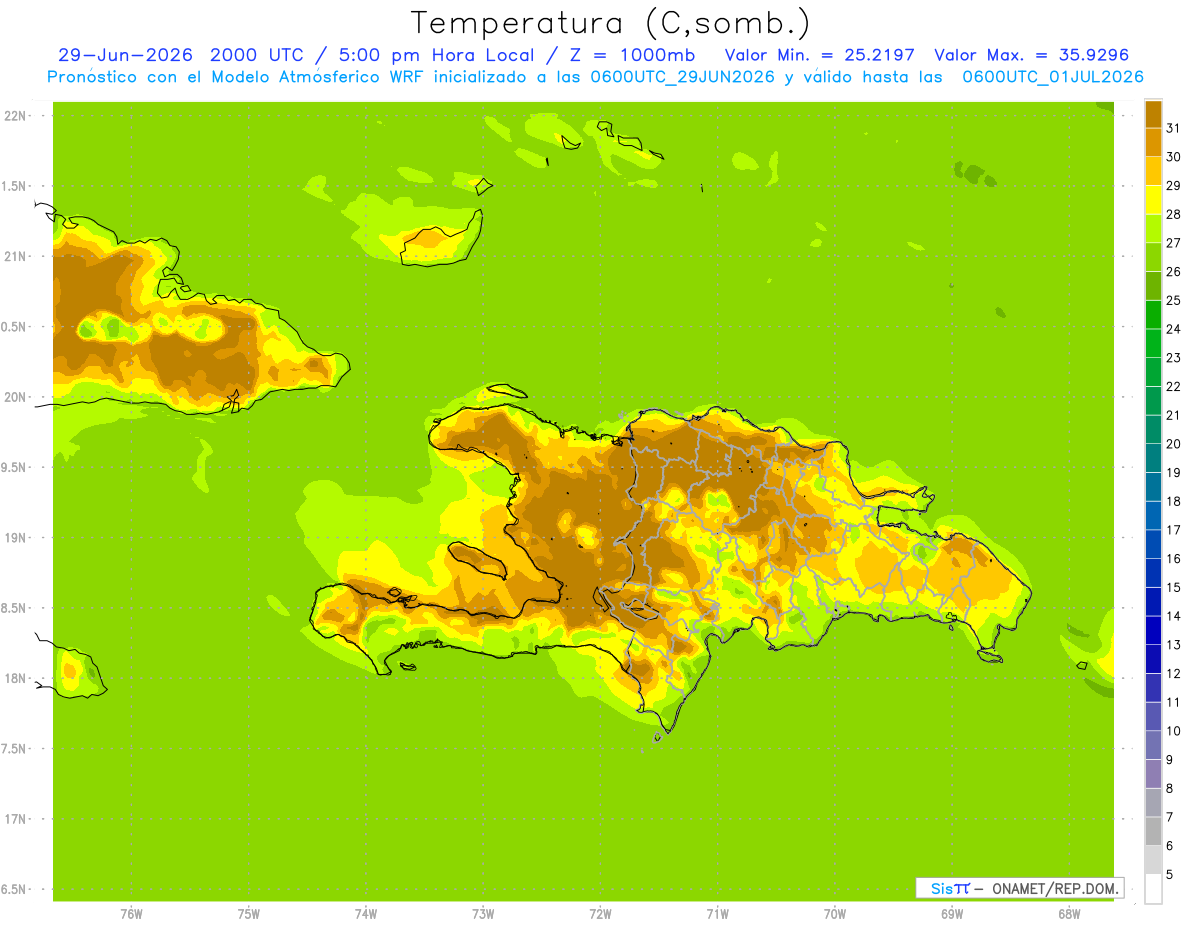The height and width of the screenshot is (927, 1200).
Task: Pick the 26–27 light green legend swatch
Action: (1153, 257)
